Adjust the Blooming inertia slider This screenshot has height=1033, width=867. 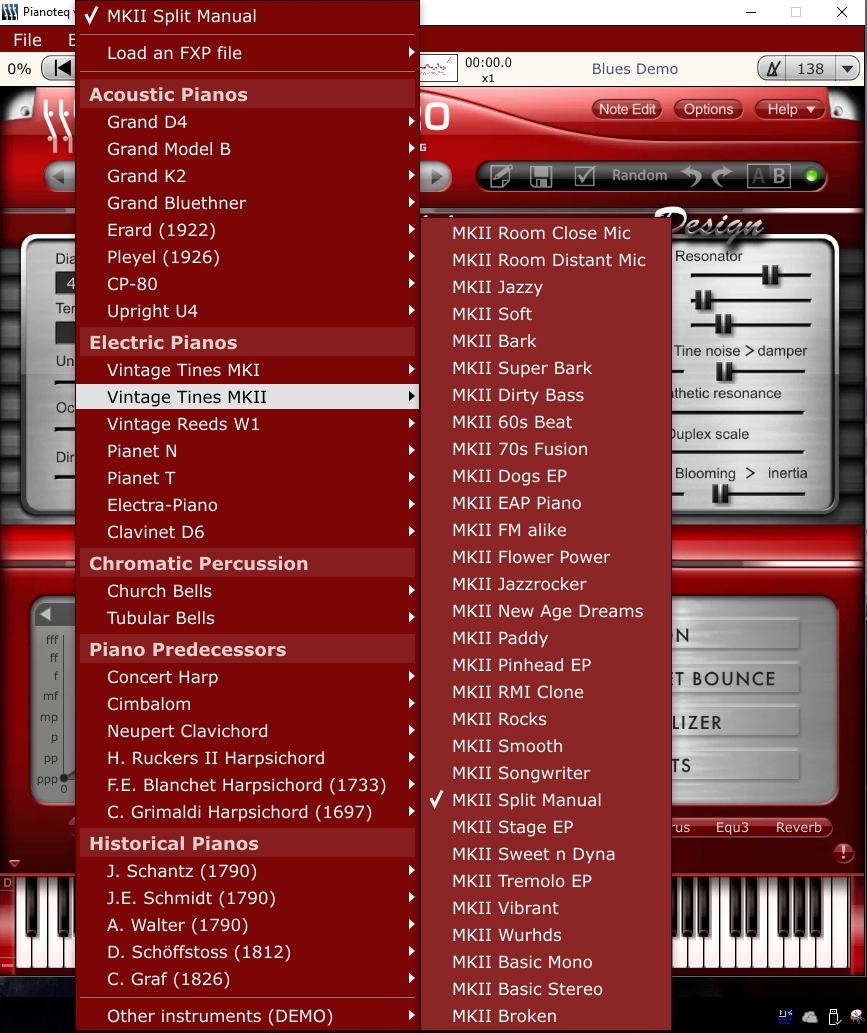(x=721, y=493)
